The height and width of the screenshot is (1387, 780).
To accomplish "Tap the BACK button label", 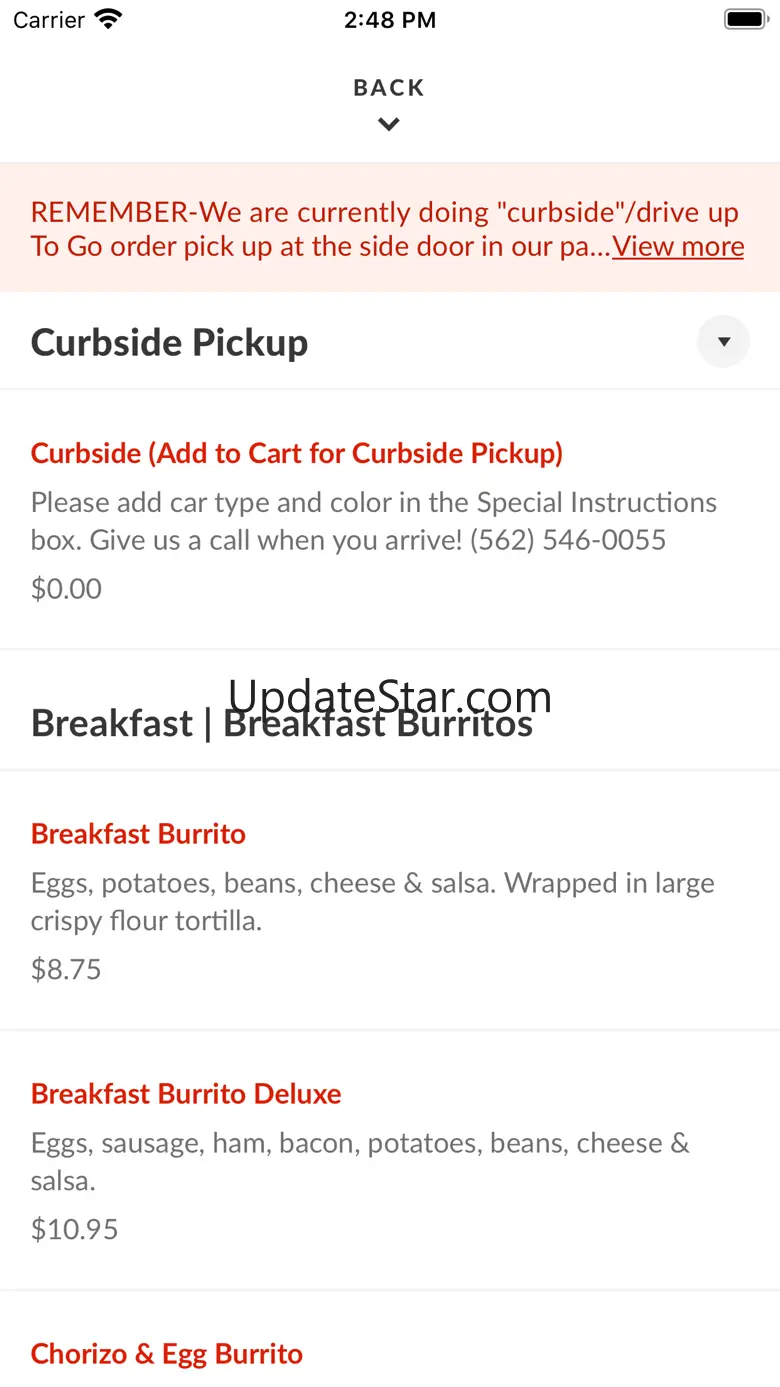I will coord(389,88).
